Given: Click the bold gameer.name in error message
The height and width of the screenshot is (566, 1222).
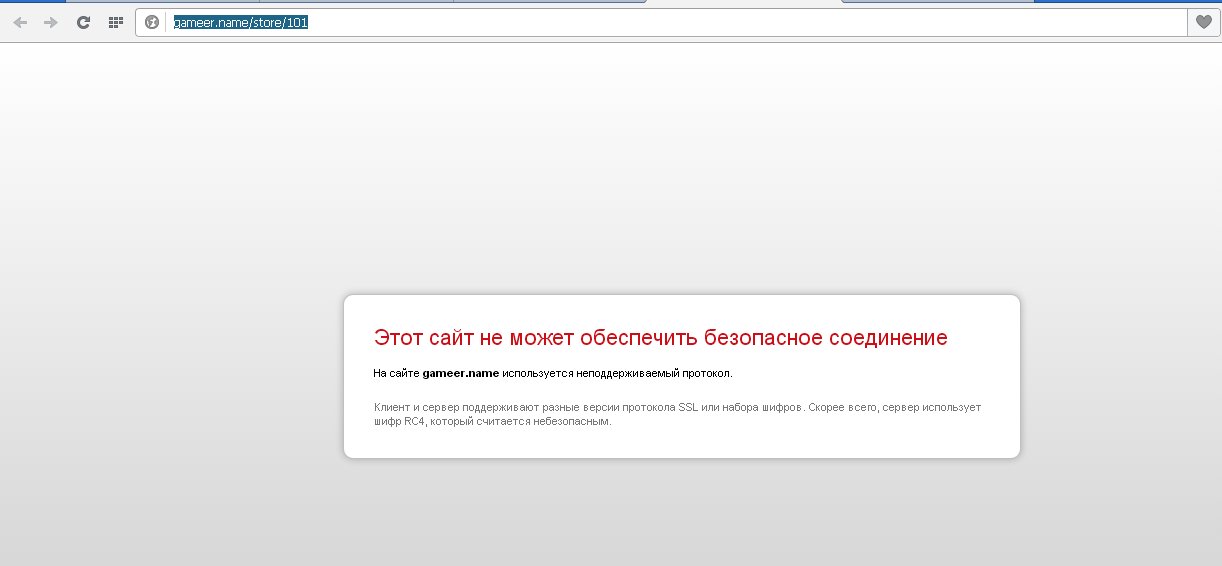Looking at the screenshot, I should click(x=461, y=373).
